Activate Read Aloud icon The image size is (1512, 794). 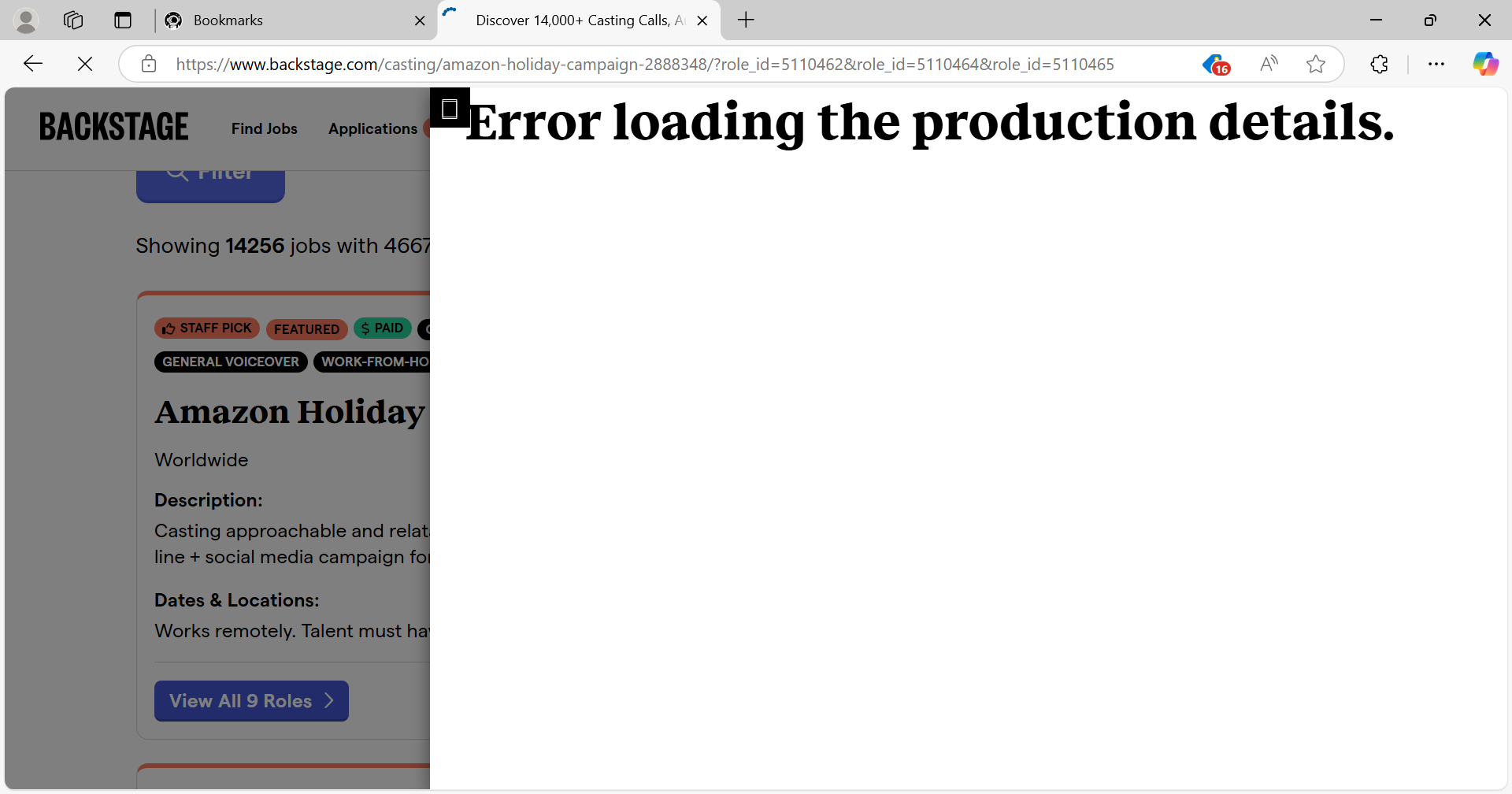click(x=1269, y=64)
